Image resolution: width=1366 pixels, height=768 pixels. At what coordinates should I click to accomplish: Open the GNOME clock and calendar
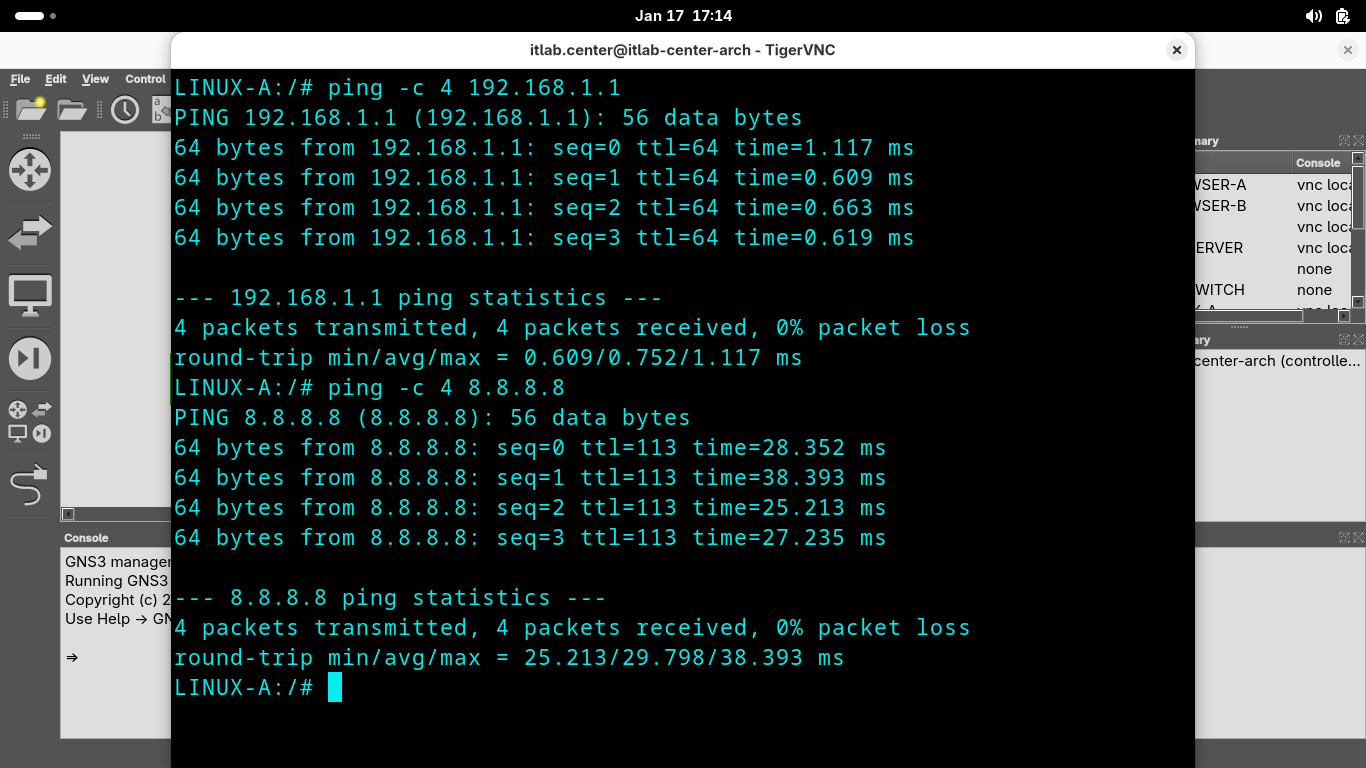point(683,16)
